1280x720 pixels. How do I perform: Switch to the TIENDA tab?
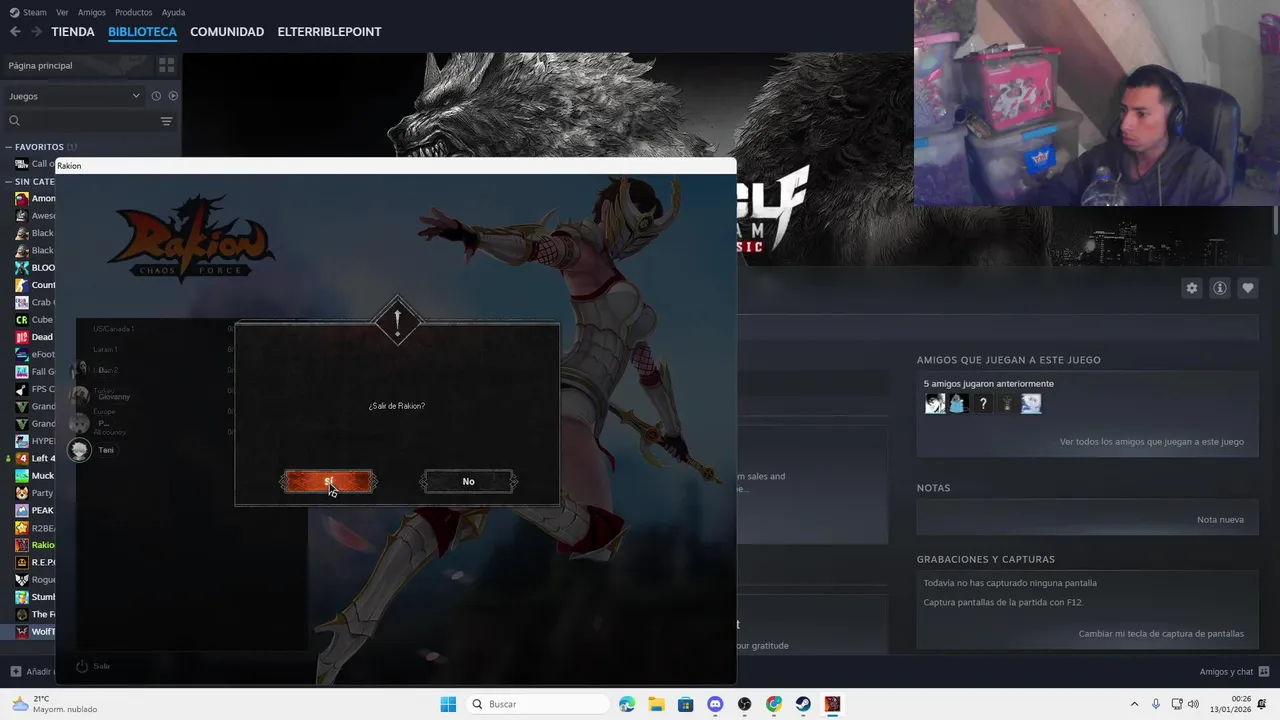tap(73, 32)
